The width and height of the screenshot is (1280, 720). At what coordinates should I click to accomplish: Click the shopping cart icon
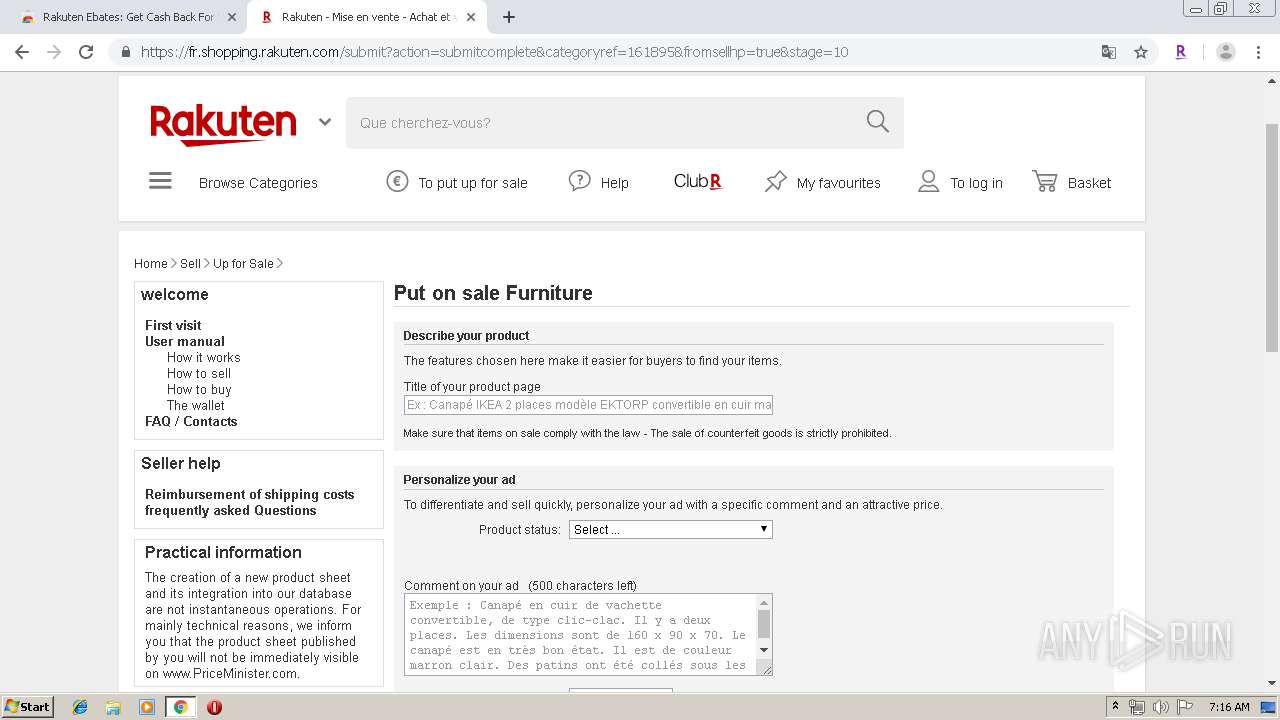click(x=1045, y=181)
